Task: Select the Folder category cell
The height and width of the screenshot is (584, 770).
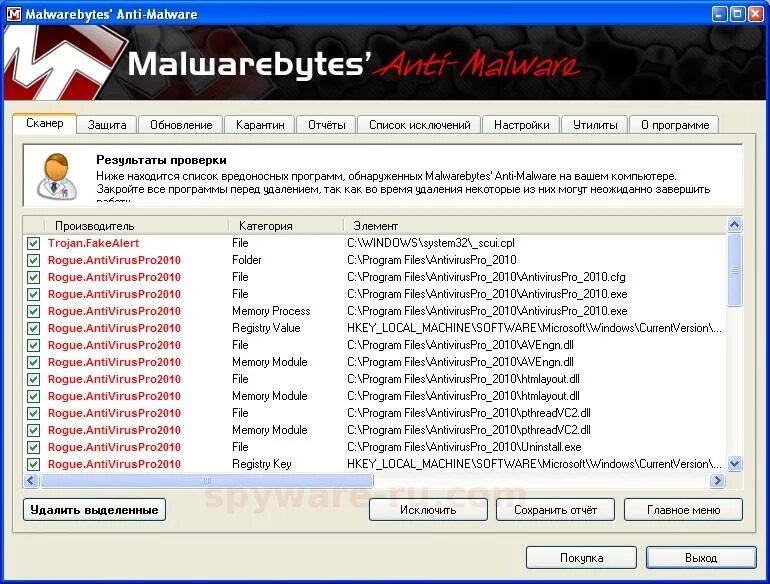Action: (x=247, y=260)
